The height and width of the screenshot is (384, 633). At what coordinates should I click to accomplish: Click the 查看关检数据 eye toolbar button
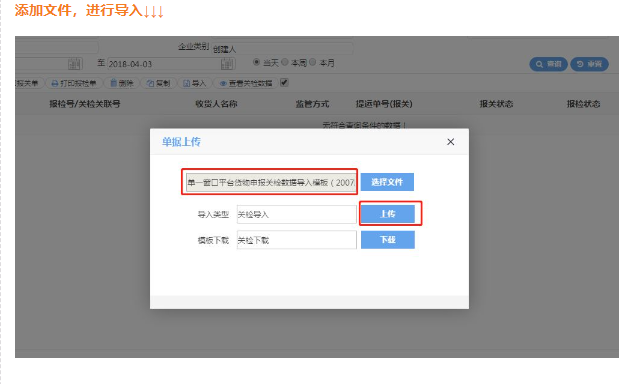[245, 83]
